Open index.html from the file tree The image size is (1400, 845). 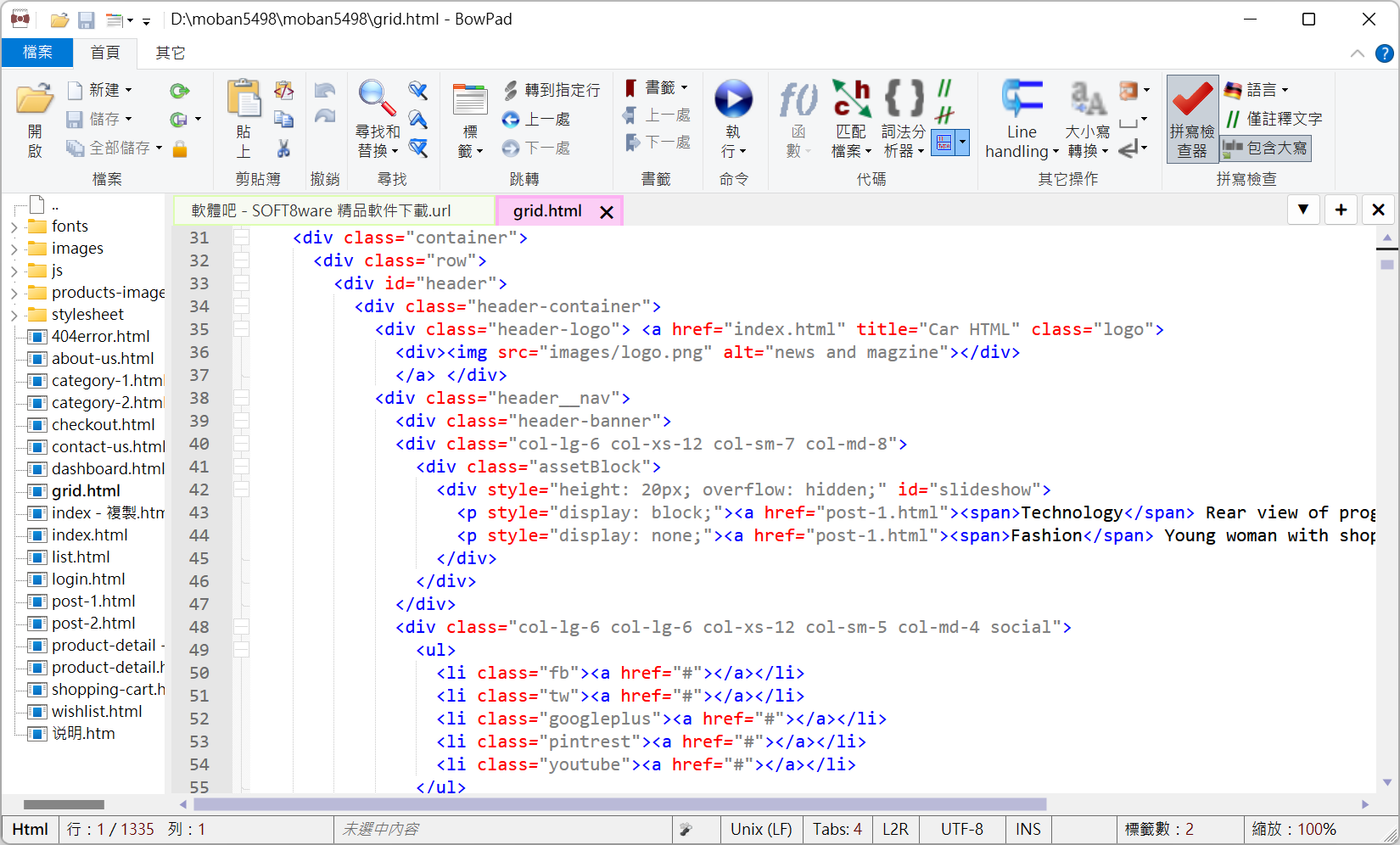pos(89,535)
